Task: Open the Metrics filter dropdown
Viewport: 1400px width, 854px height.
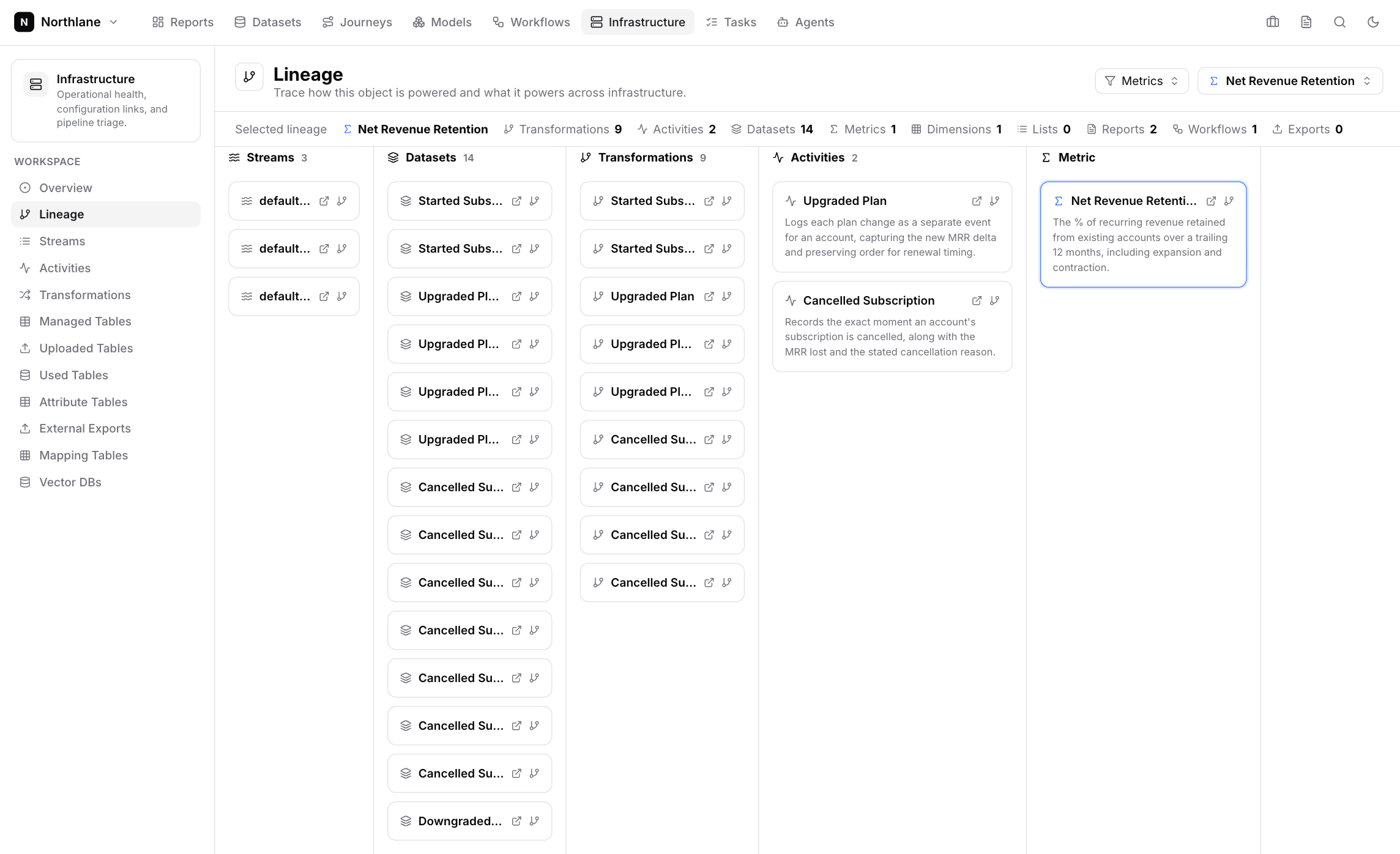Action: (x=1142, y=81)
